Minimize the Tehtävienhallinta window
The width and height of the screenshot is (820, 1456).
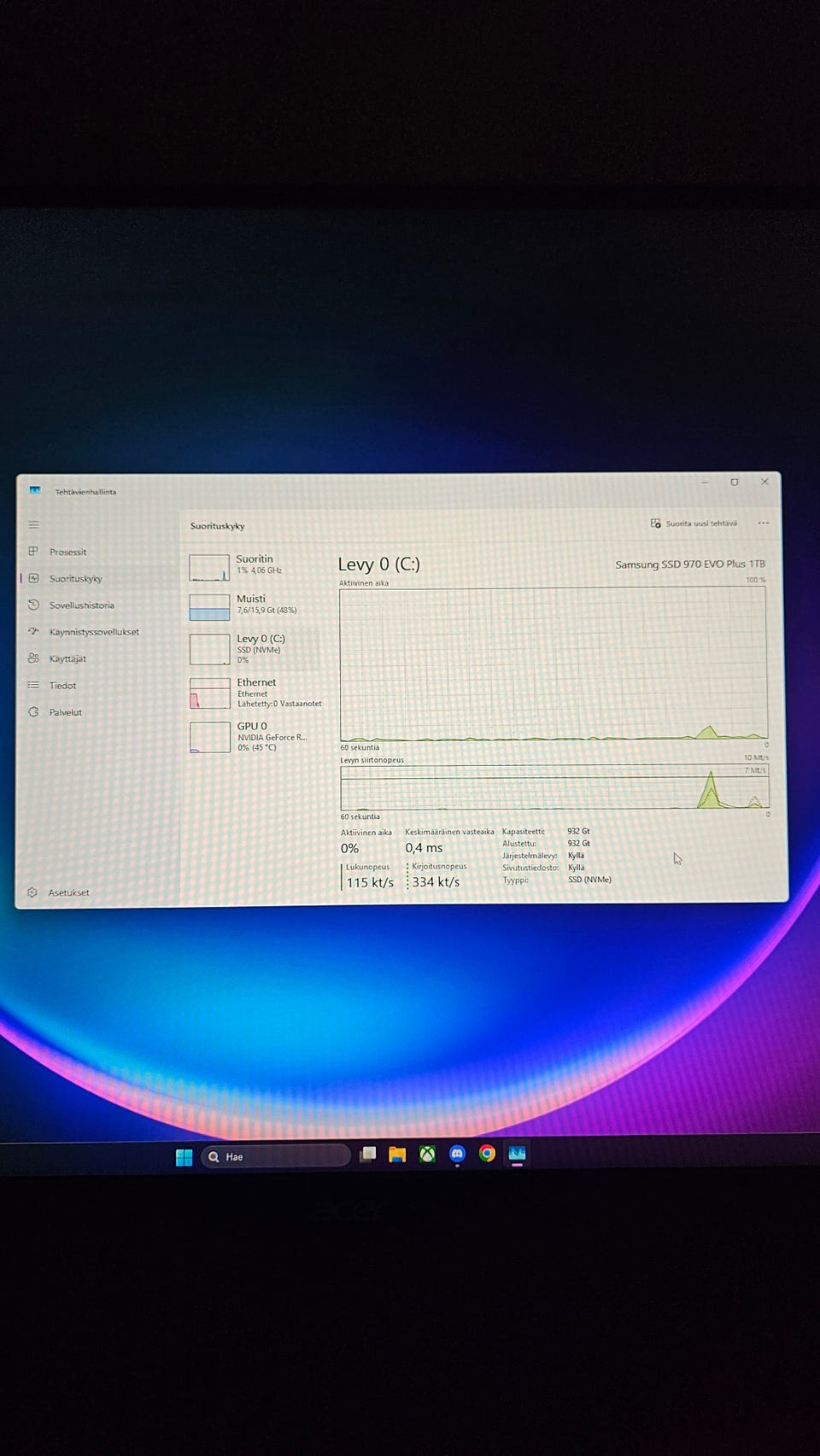coord(705,482)
